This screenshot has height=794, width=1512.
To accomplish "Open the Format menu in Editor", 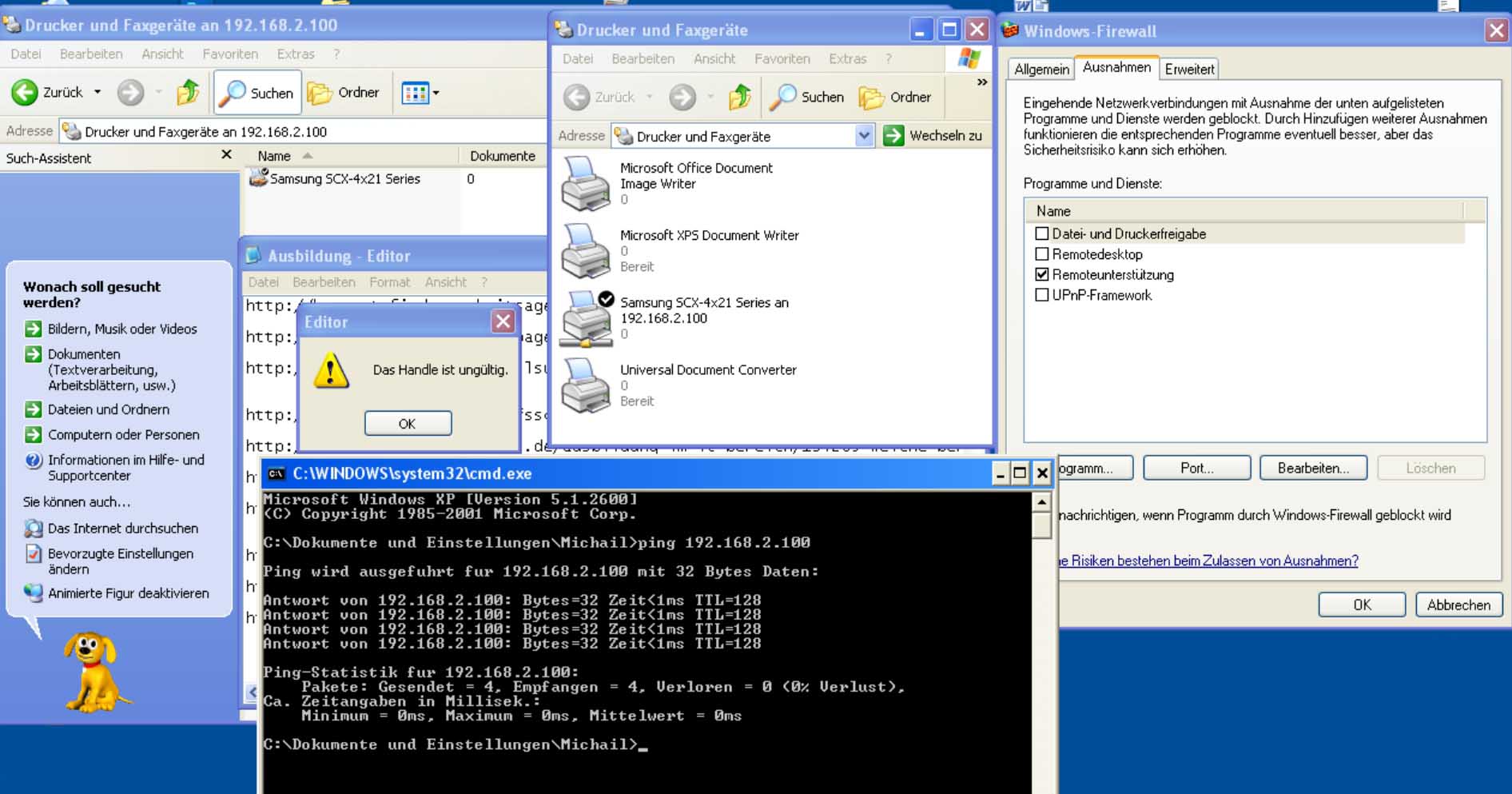I will coord(389,282).
